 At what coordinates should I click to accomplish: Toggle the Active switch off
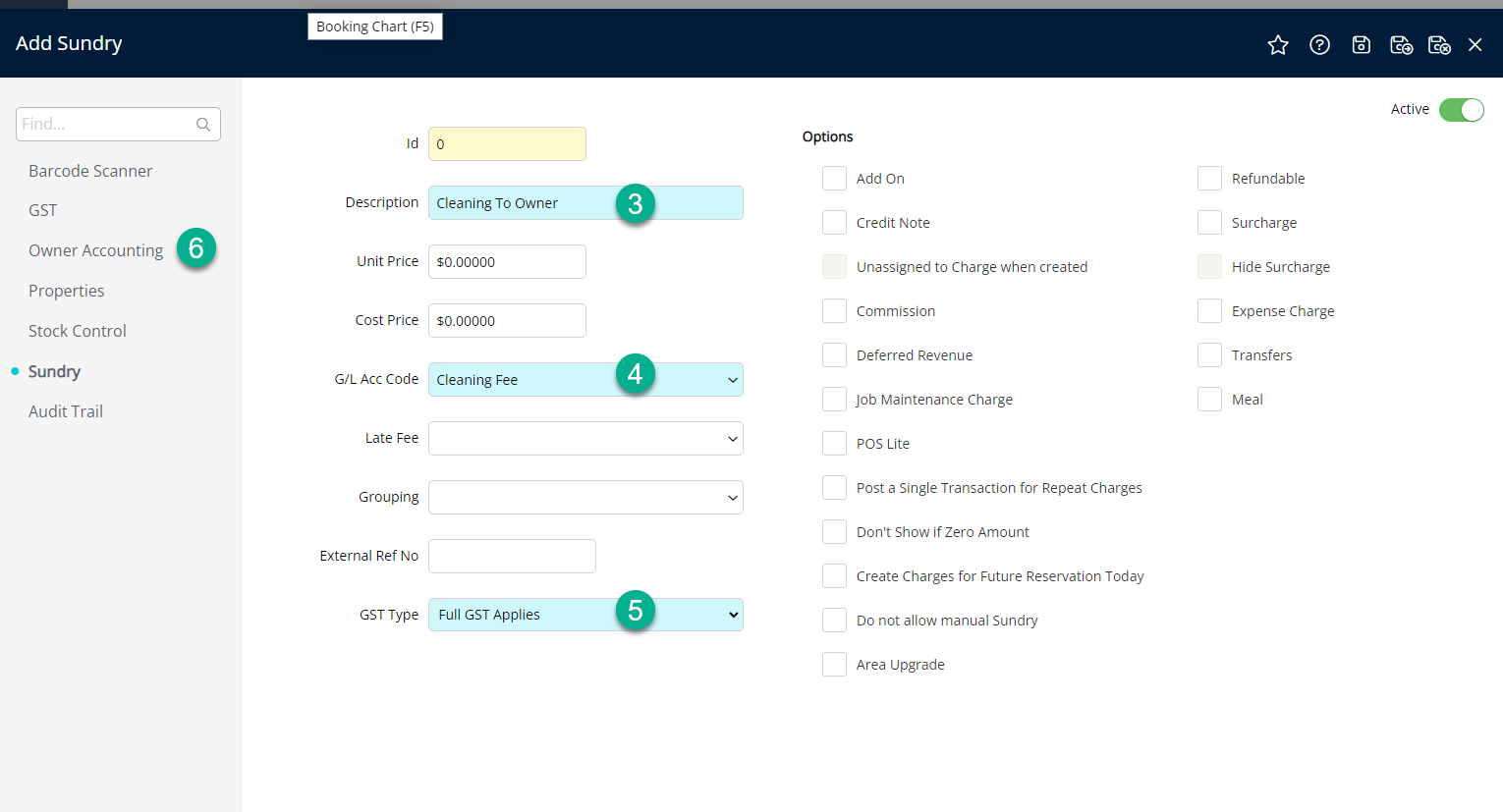(x=1461, y=110)
